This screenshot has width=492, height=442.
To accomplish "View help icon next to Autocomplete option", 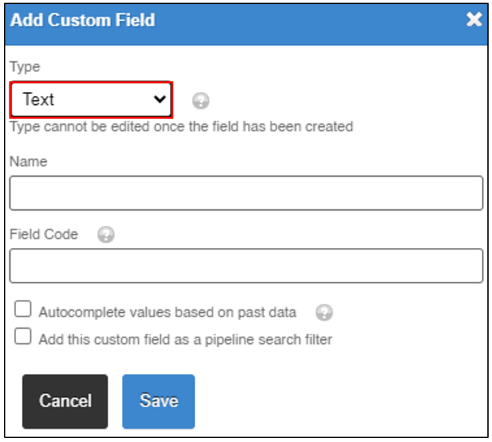I will [324, 312].
